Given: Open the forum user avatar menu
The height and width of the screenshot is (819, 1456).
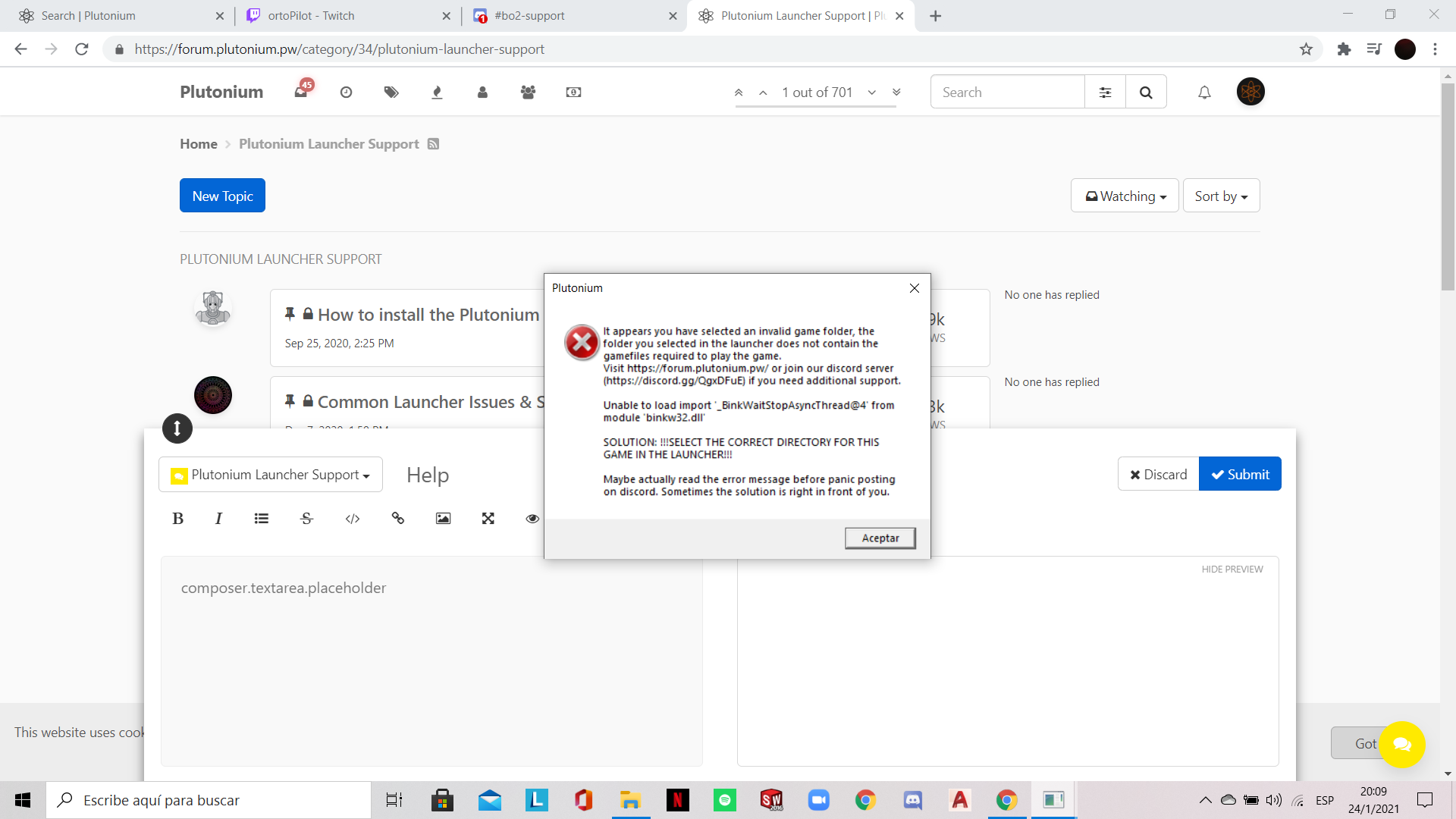Looking at the screenshot, I should coord(1250,92).
